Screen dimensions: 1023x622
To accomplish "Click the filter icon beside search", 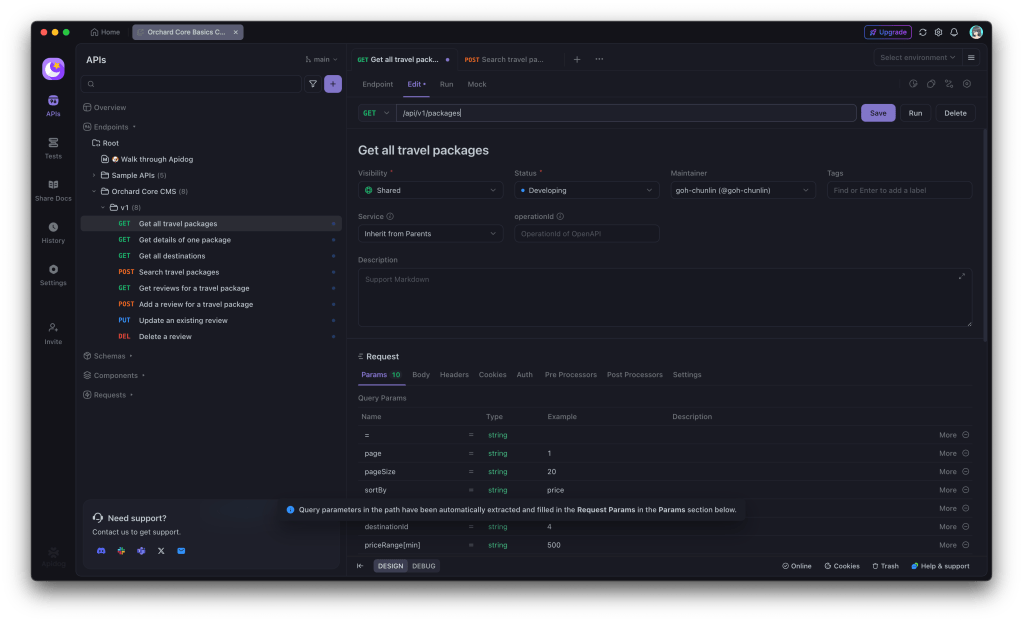I will tap(313, 84).
